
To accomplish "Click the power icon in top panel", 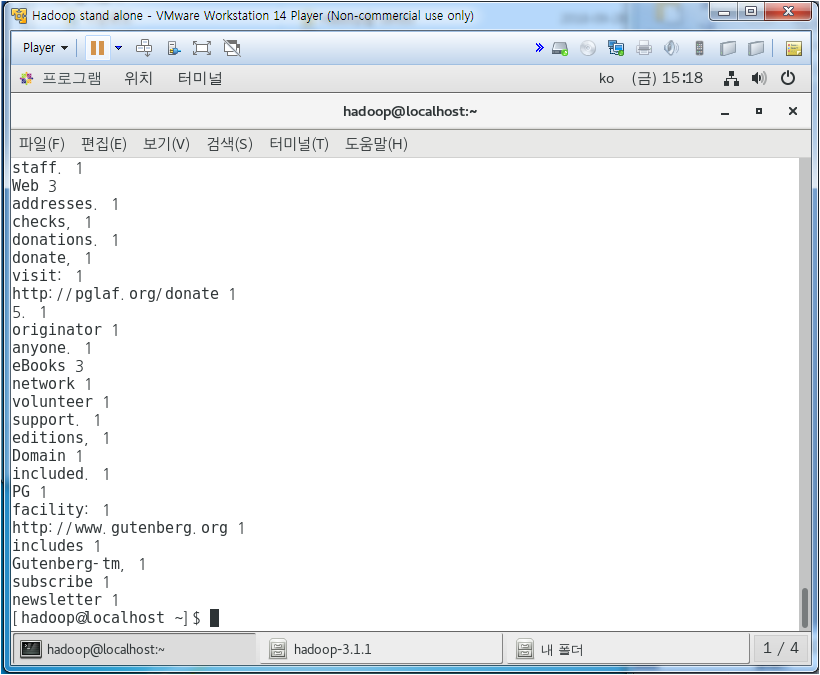I will [788, 78].
